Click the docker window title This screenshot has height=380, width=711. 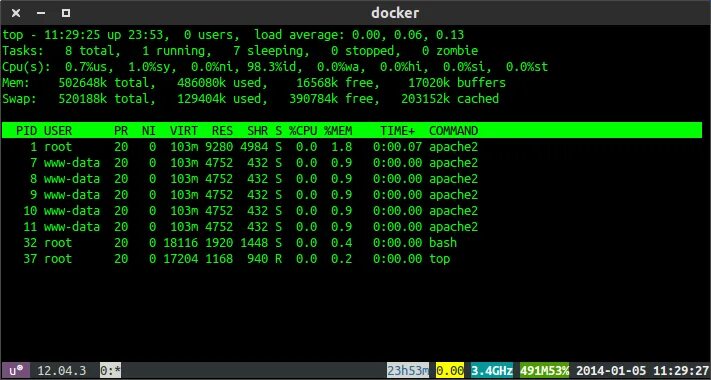click(395, 13)
